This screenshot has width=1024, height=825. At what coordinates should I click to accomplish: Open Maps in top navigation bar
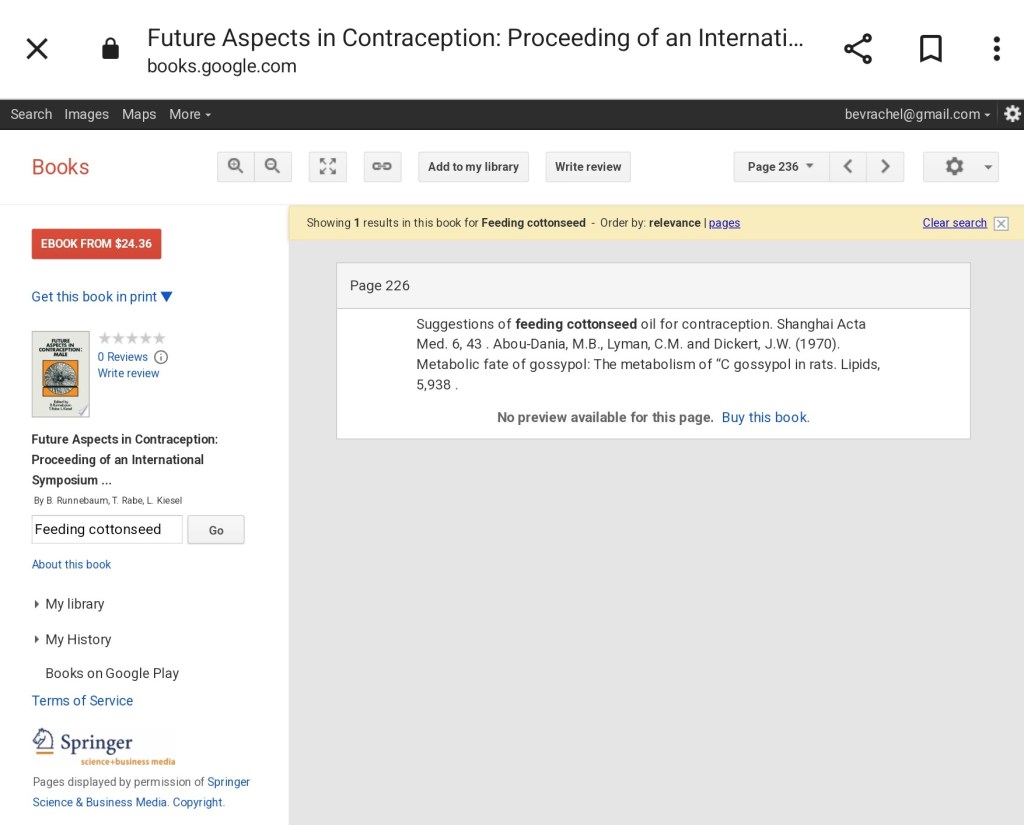pos(139,114)
